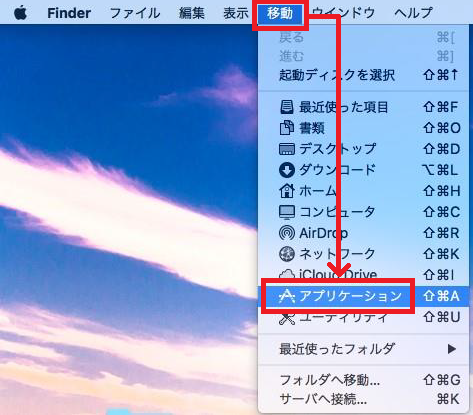Click the ネットワーク globe icon
Image resolution: width=473 pixels, height=415 pixels.
tap(286, 254)
